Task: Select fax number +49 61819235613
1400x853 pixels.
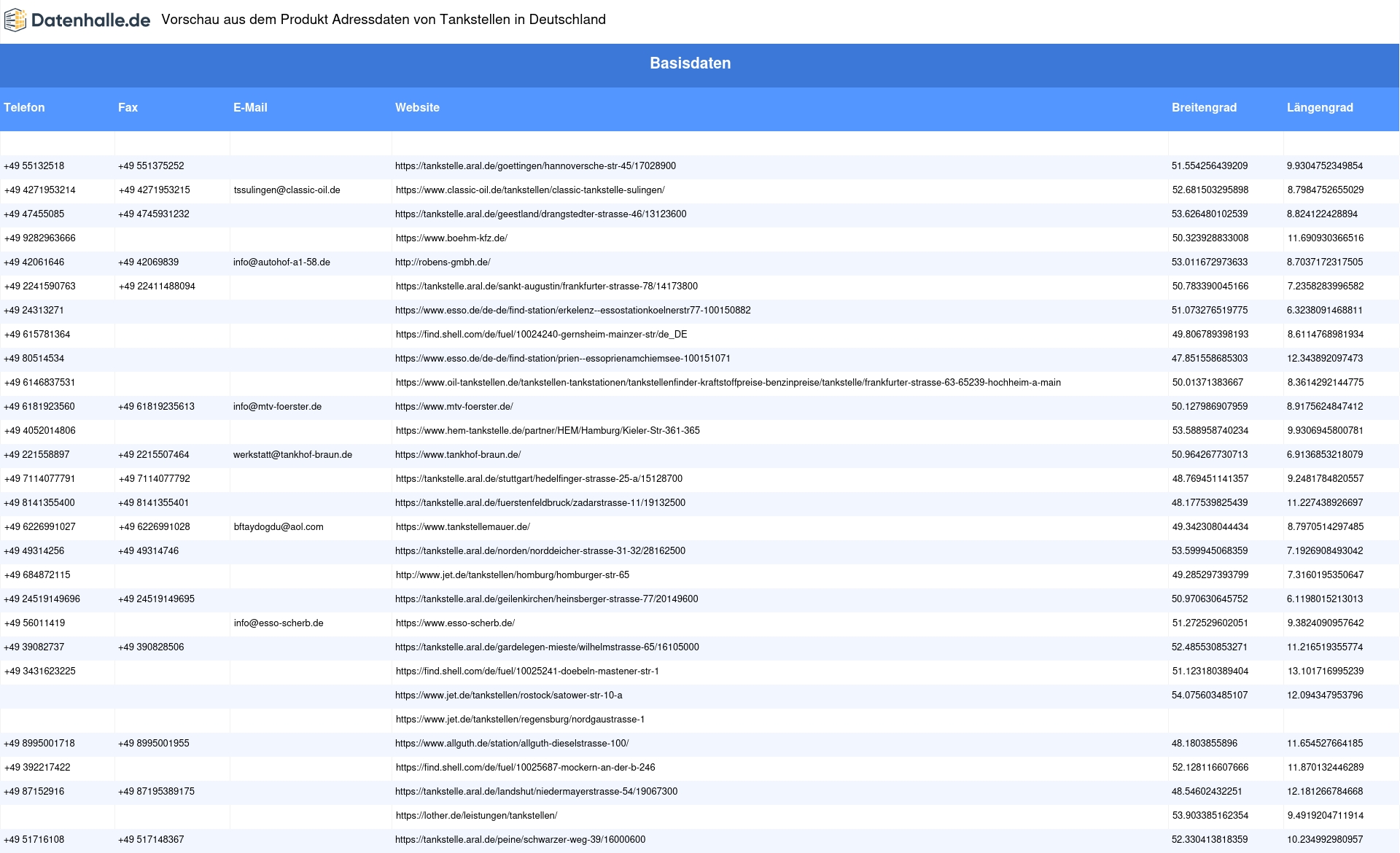Action: pyautogui.click(x=156, y=407)
